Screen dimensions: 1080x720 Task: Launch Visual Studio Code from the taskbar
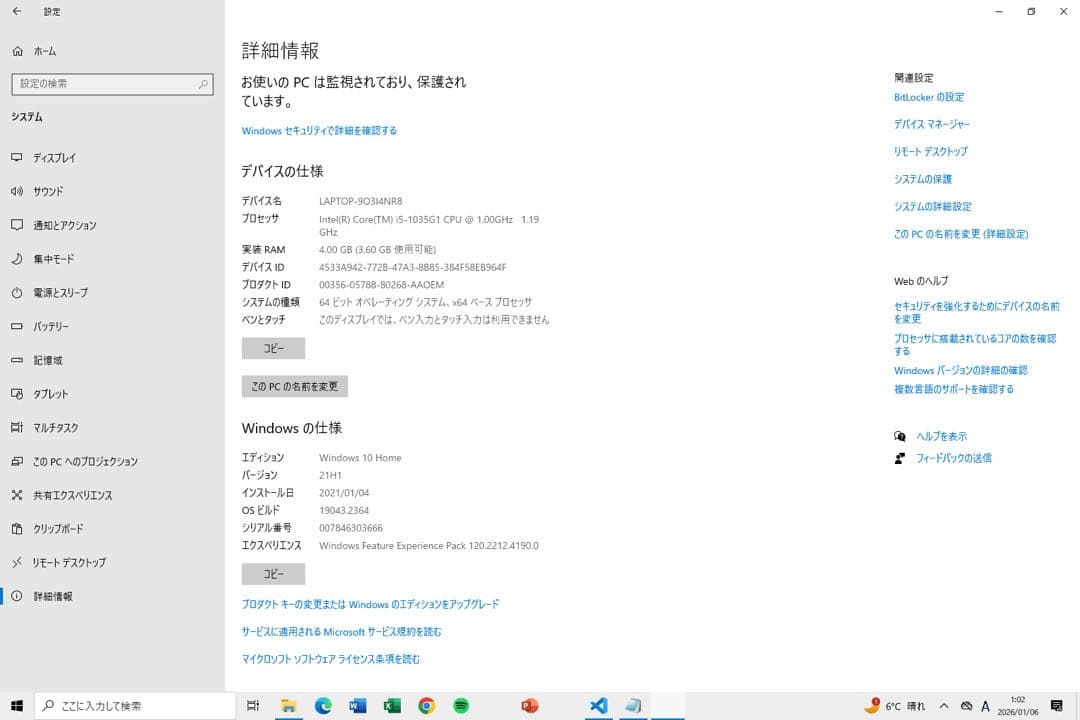(598, 706)
